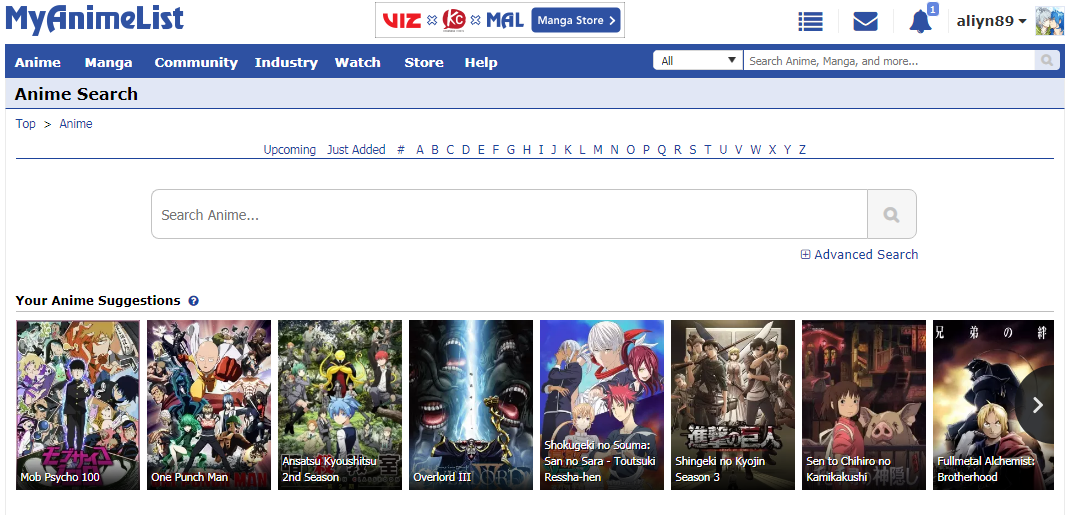The width and height of the screenshot is (1081, 515).
Task: Click the Search Anime magnifier button
Action: click(891, 214)
